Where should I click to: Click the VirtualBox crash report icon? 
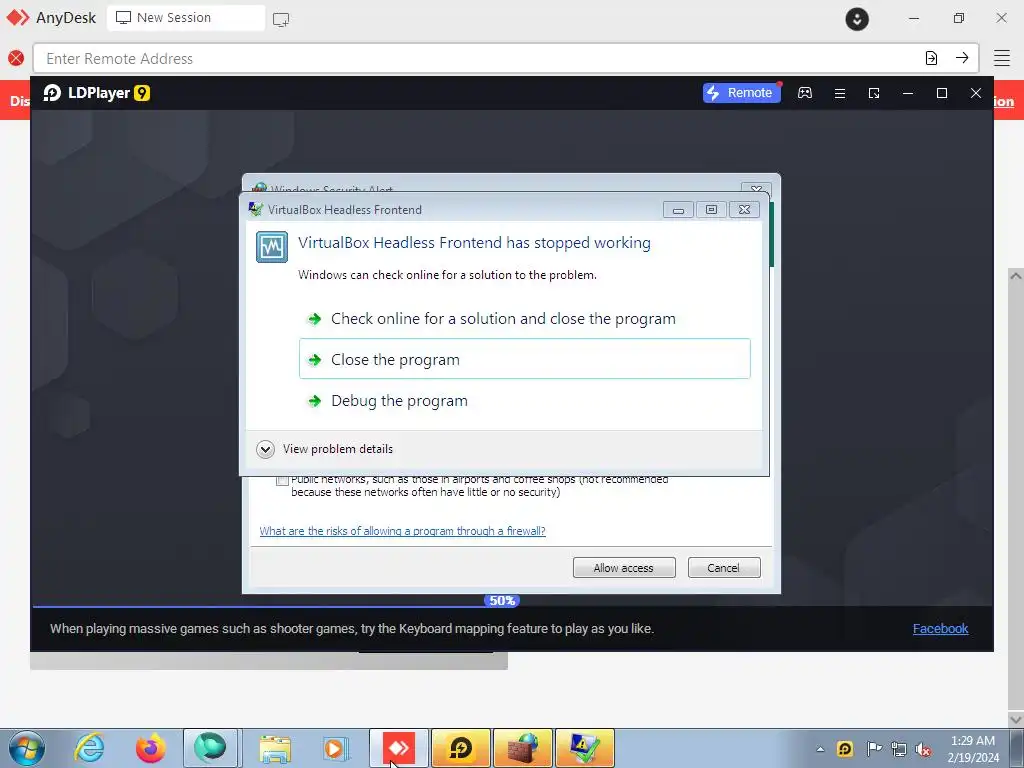point(272,247)
